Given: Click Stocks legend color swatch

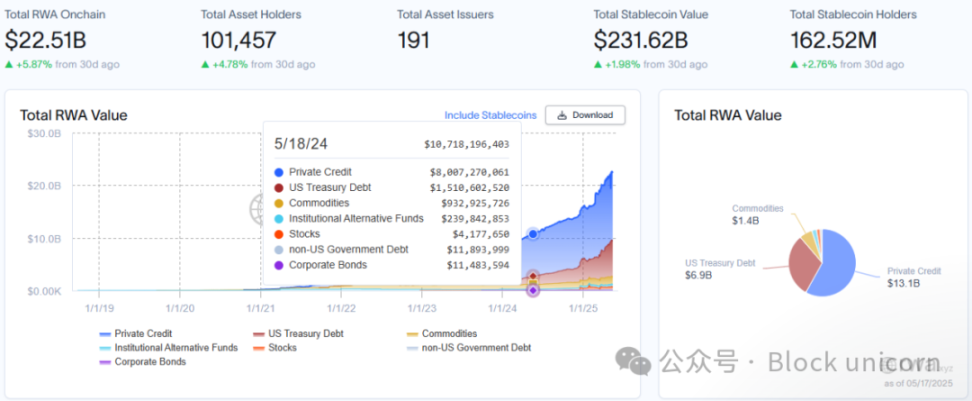Looking at the screenshot, I should coord(259,347).
